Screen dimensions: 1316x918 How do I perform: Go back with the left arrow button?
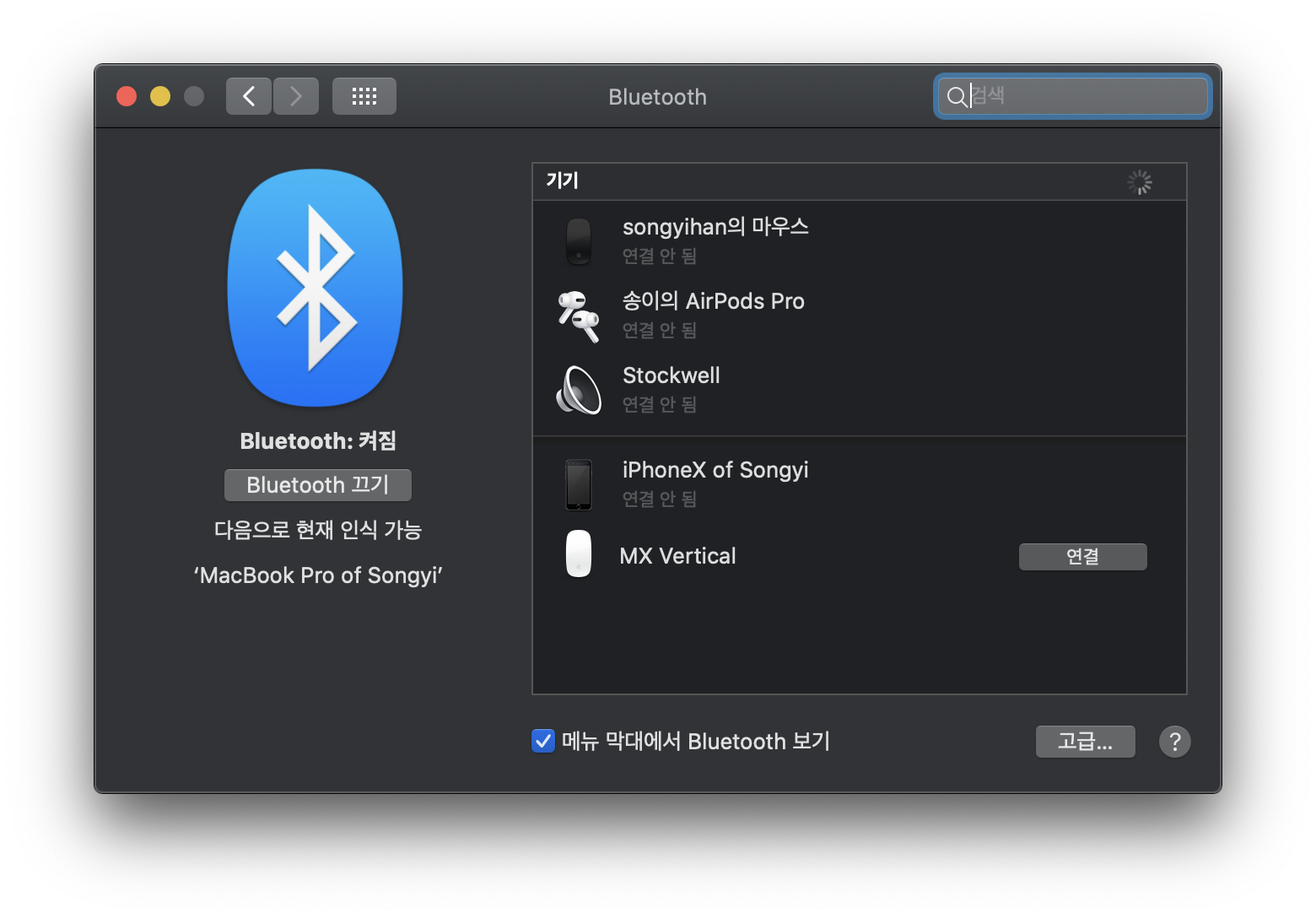pos(249,96)
